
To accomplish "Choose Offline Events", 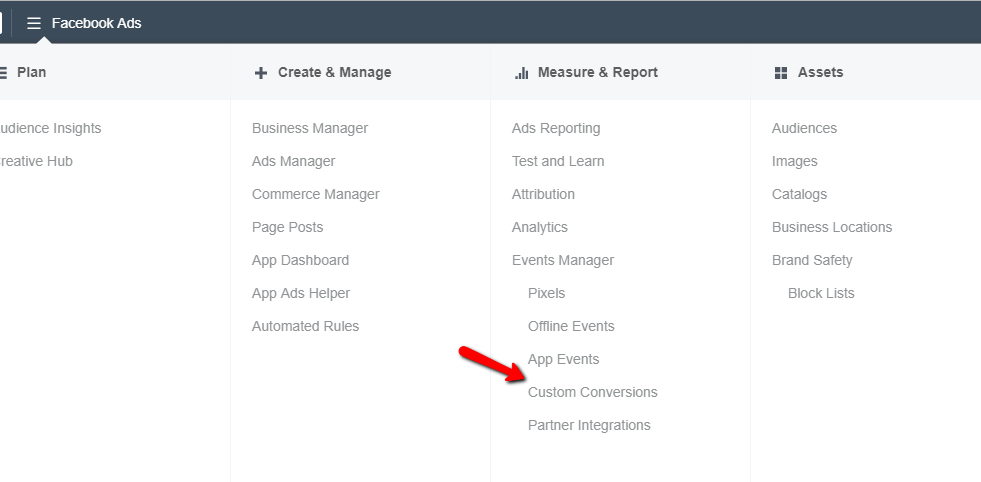I will 571,326.
